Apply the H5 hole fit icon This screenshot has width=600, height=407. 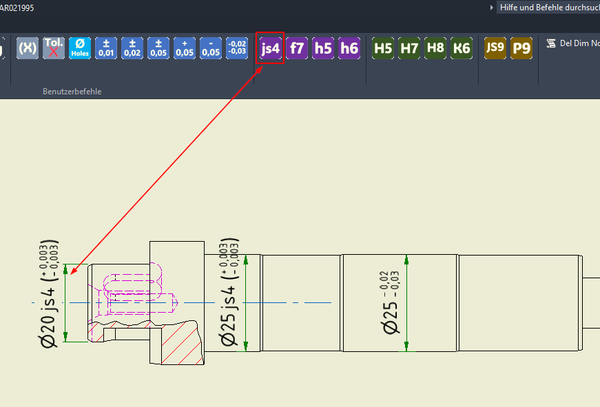(383, 48)
